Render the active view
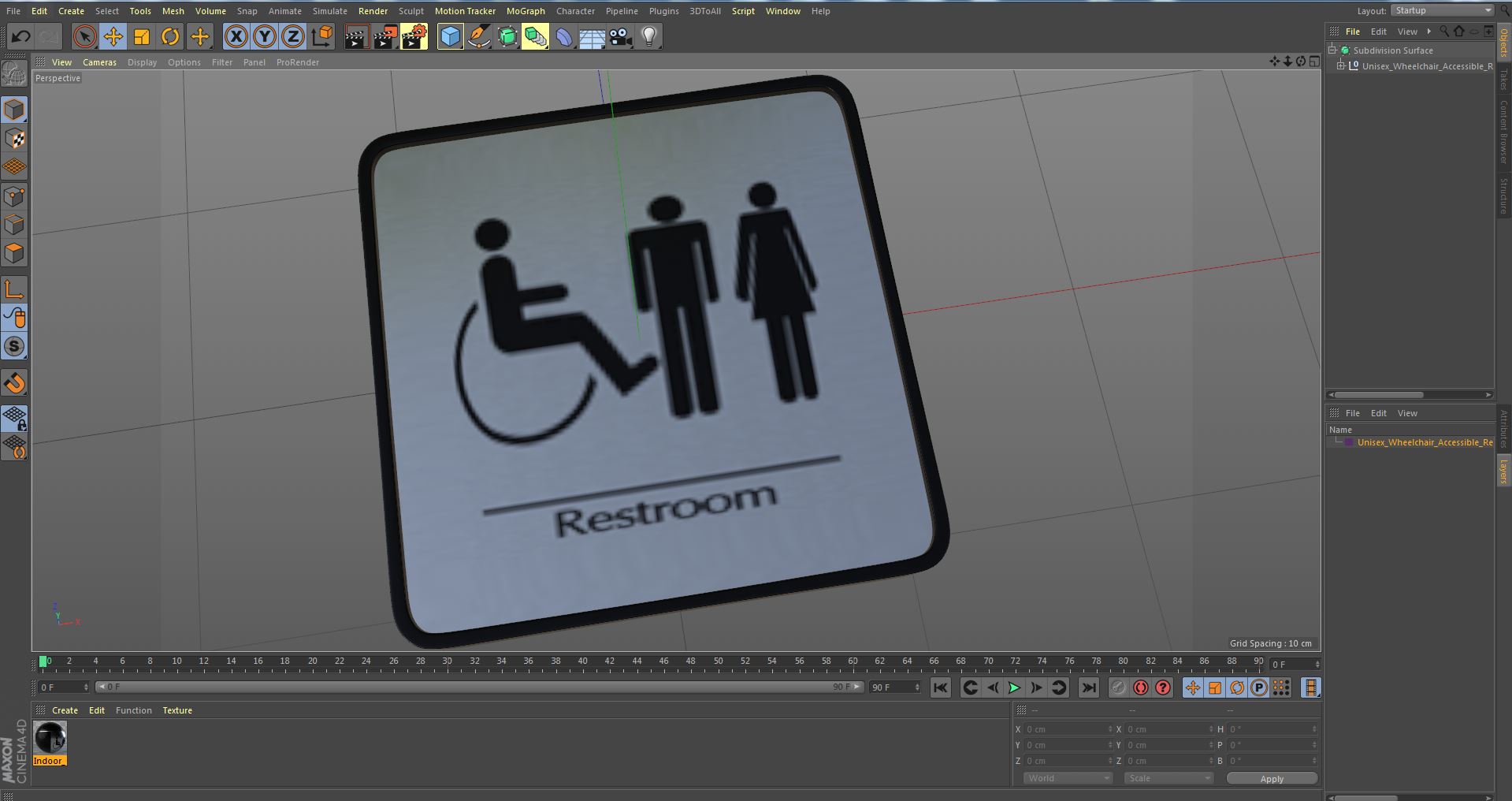 pos(356,36)
